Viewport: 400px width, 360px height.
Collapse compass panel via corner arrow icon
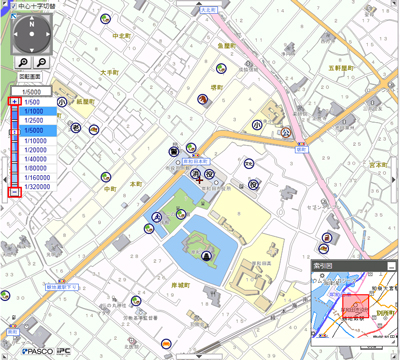coord(13,16)
